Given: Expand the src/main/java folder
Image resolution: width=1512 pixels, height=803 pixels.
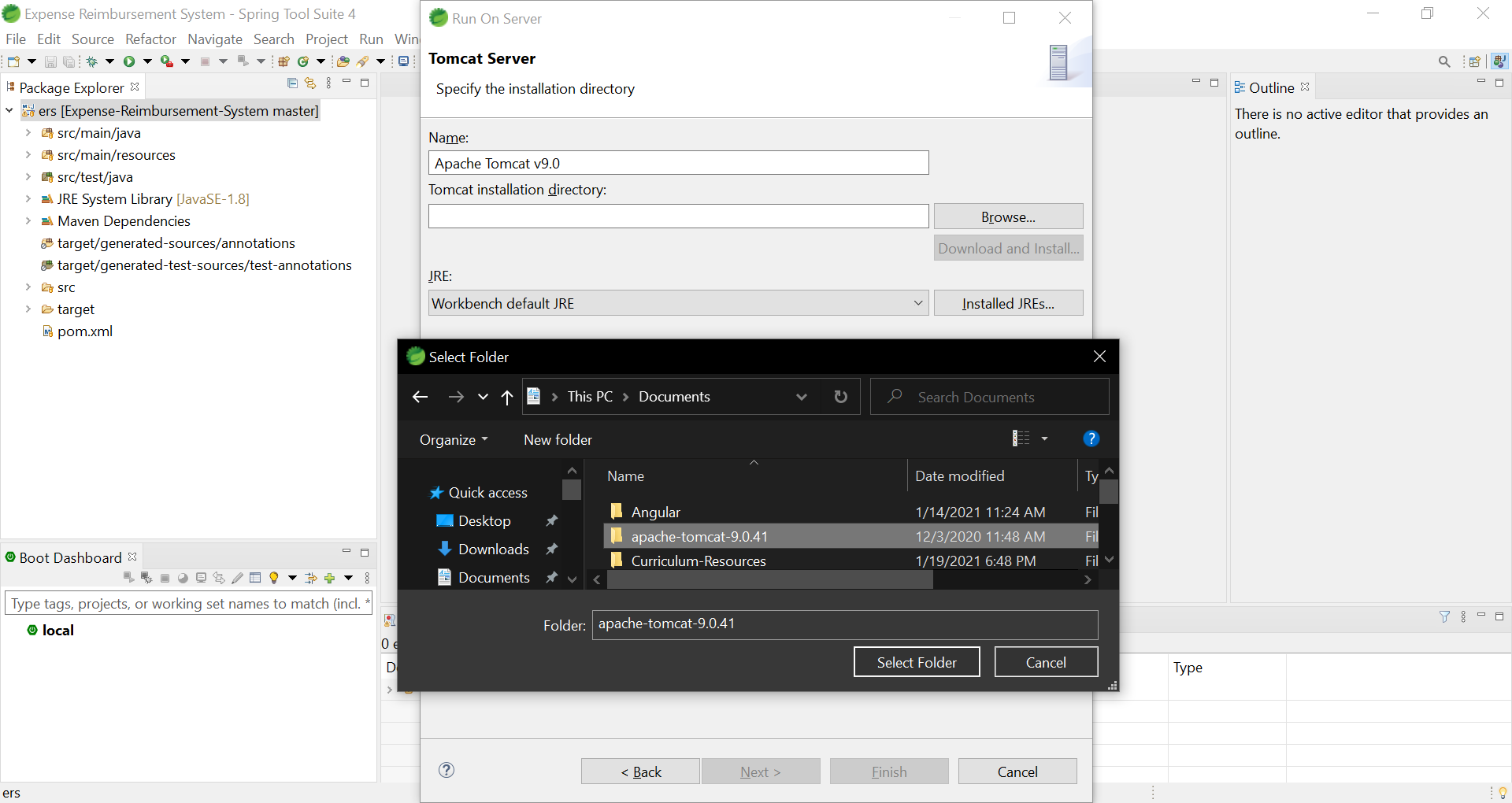Looking at the screenshot, I should 28,132.
